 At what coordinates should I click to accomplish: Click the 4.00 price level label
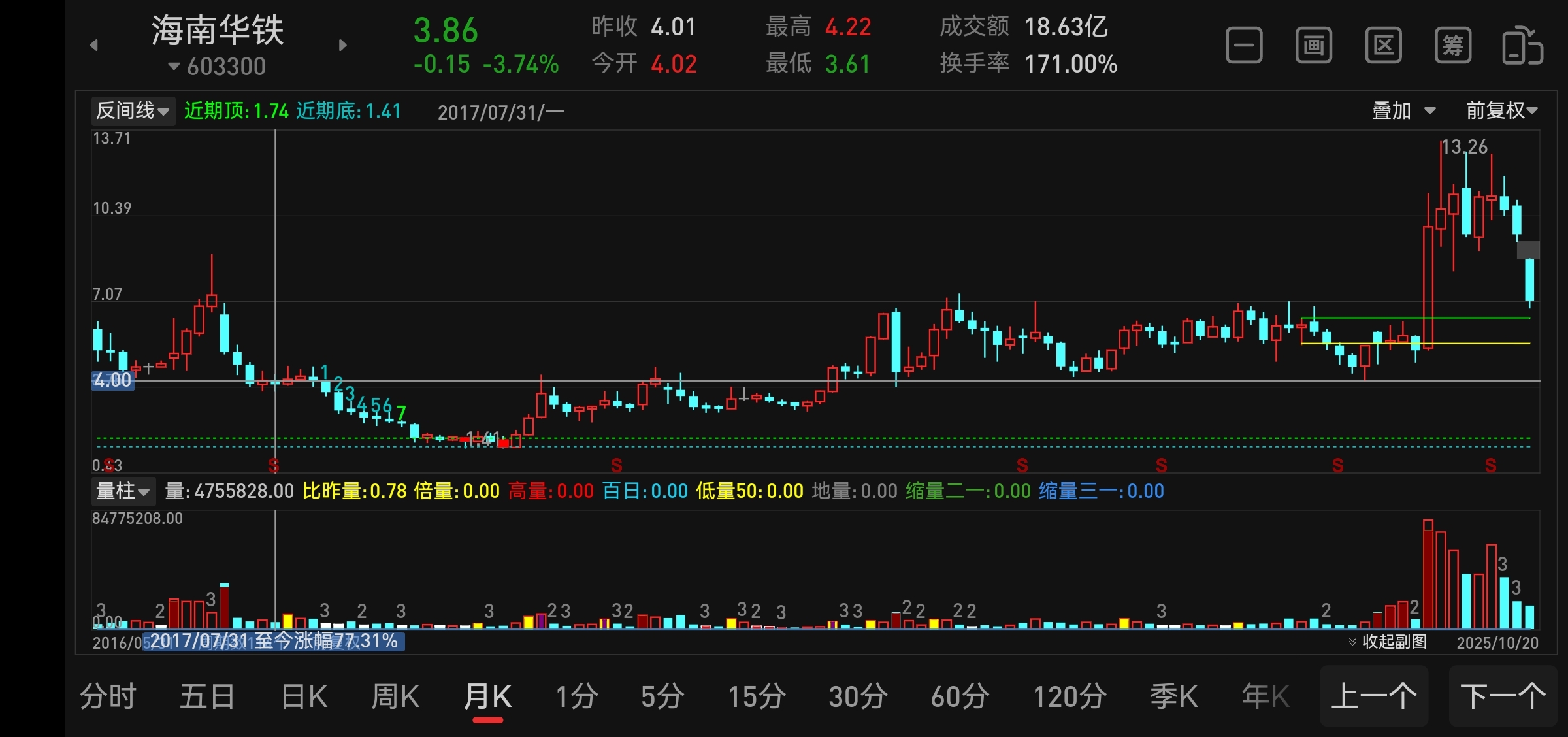pos(112,380)
